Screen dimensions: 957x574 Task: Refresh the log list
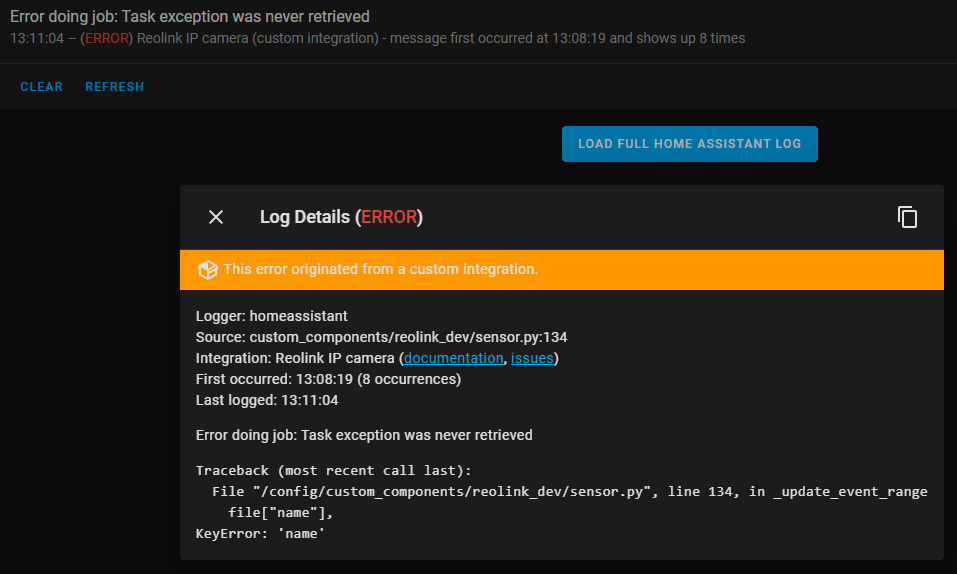point(115,87)
